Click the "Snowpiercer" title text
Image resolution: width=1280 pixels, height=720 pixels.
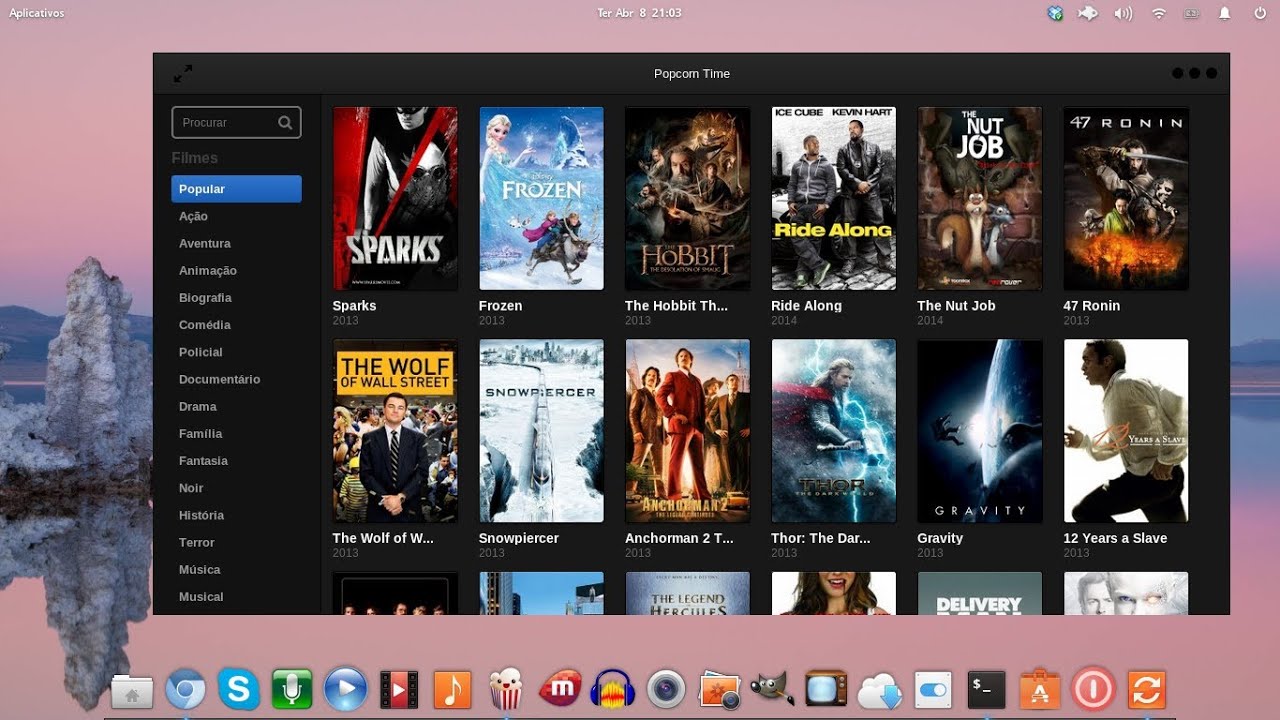point(518,538)
